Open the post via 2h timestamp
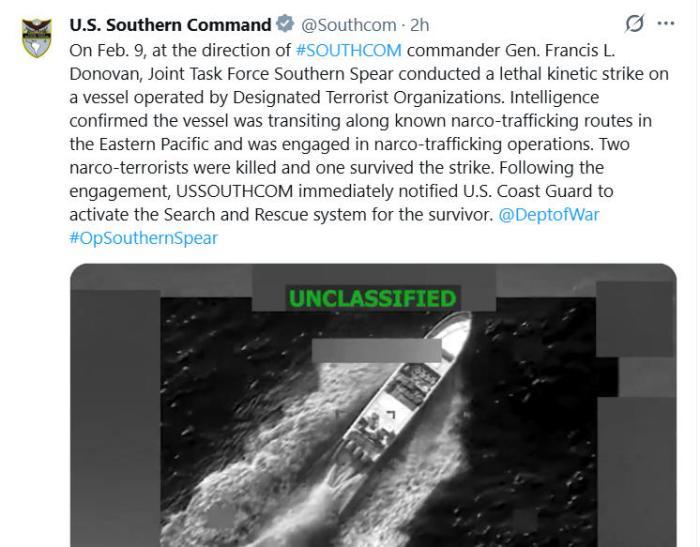 [x=420, y=25]
